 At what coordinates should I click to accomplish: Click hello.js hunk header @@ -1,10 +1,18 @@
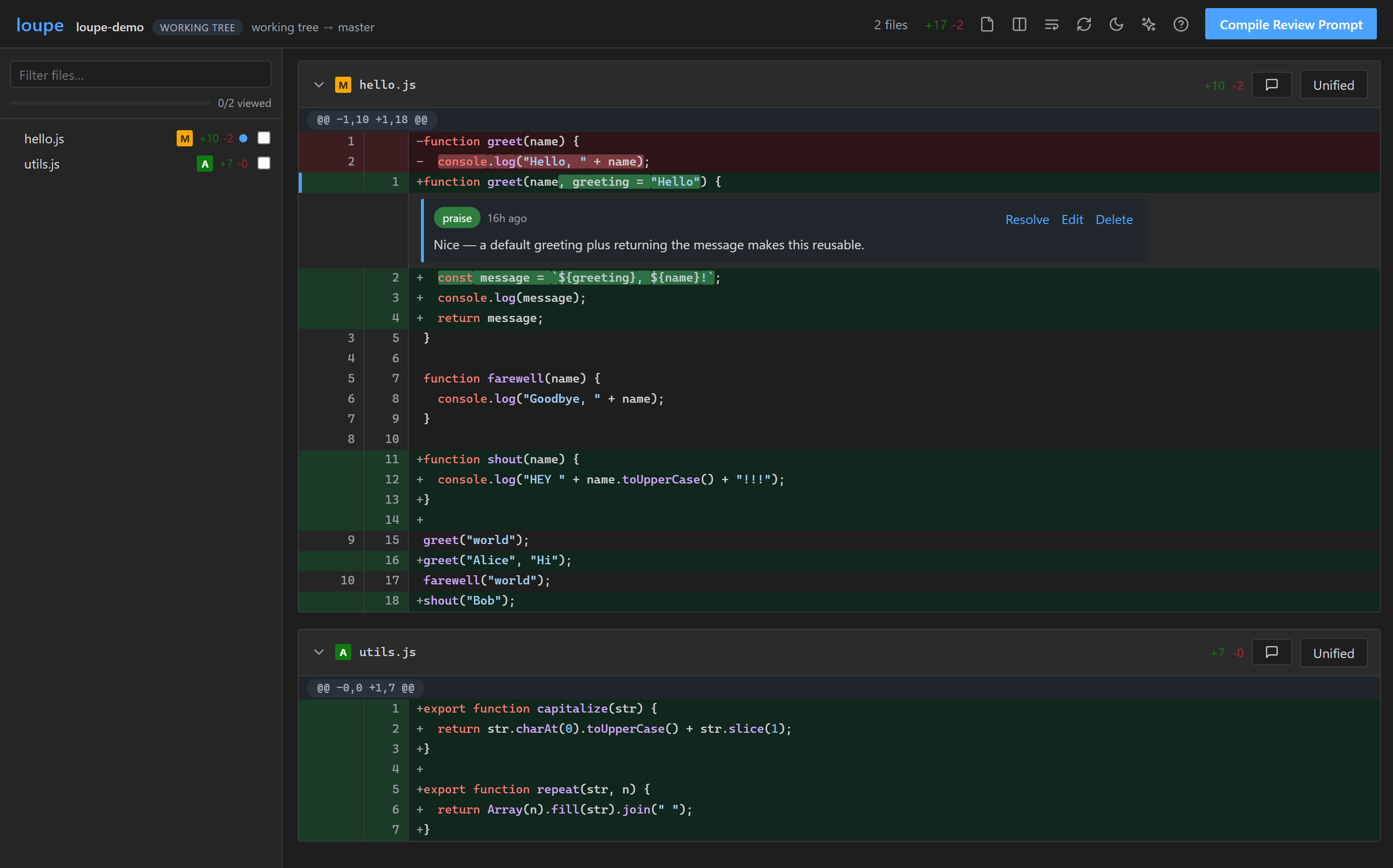click(372, 120)
